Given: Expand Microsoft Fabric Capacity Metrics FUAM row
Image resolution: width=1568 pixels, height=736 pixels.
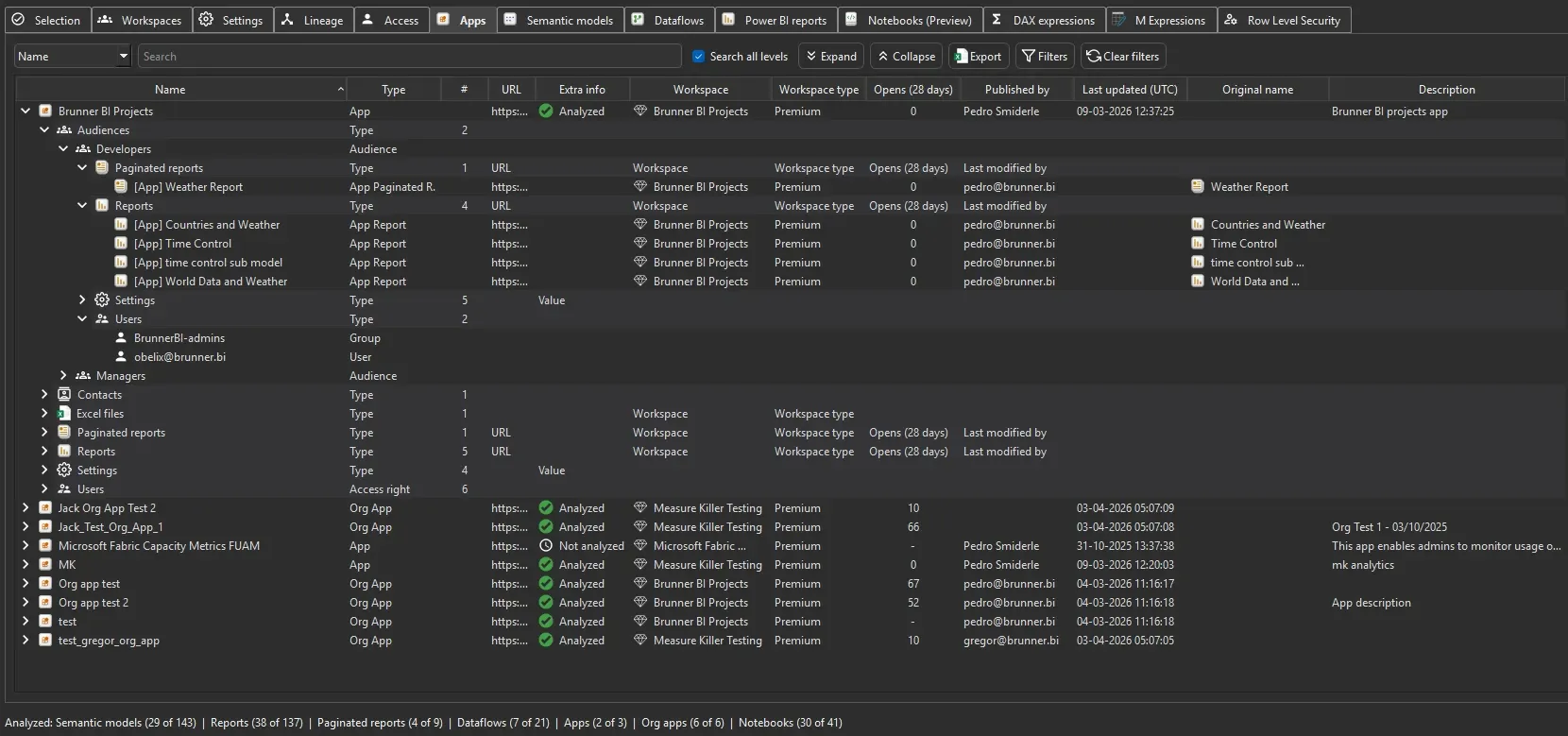Looking at the screenshot, I should 26,546.
